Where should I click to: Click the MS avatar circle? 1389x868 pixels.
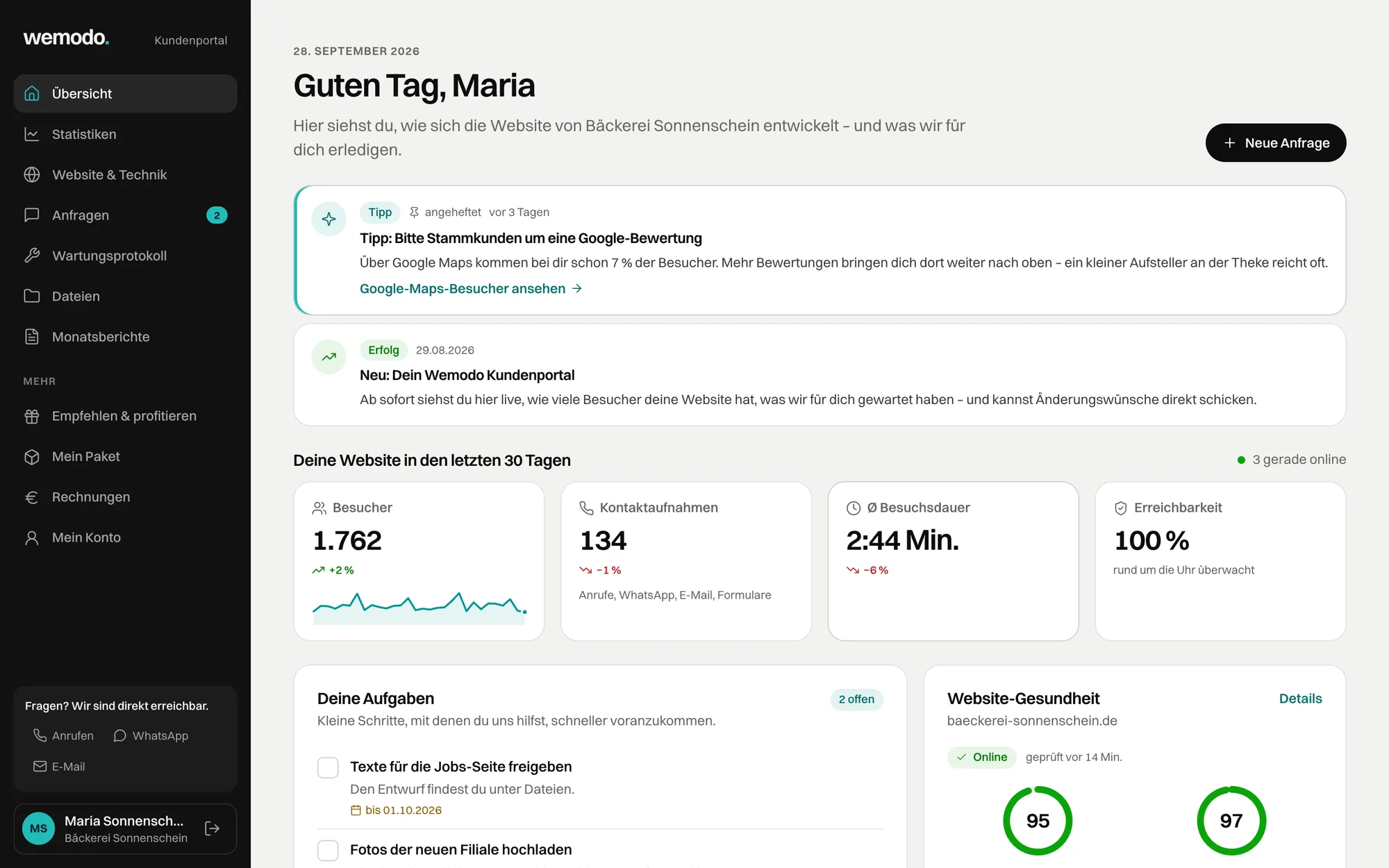pos(39,828)
